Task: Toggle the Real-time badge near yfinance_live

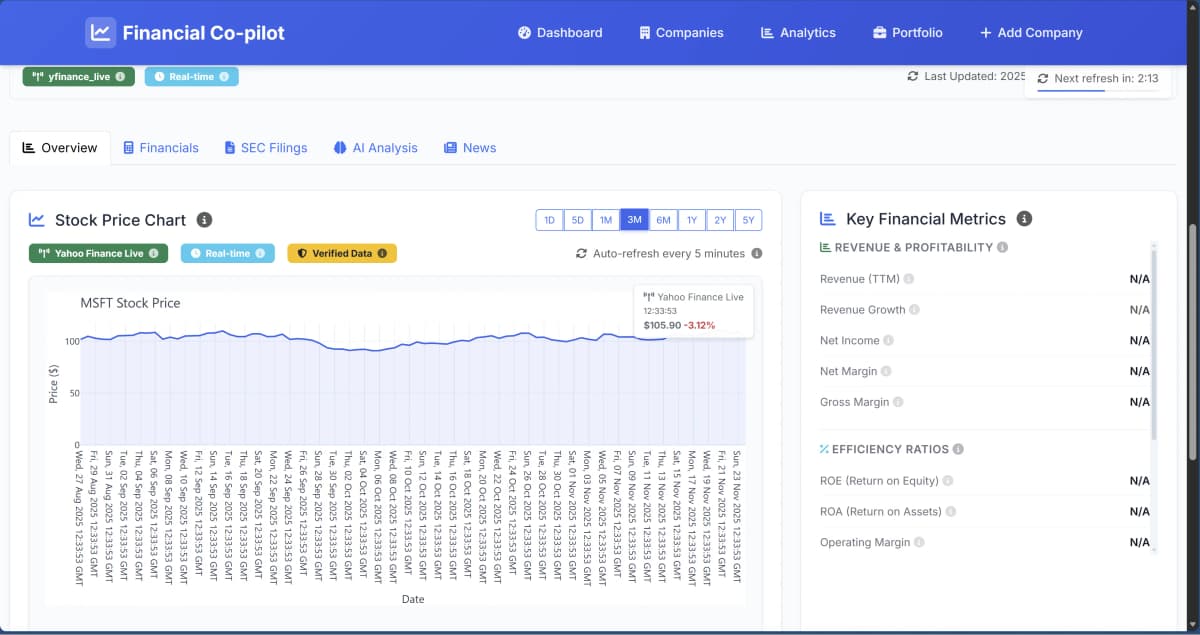Action: (191, 75)
